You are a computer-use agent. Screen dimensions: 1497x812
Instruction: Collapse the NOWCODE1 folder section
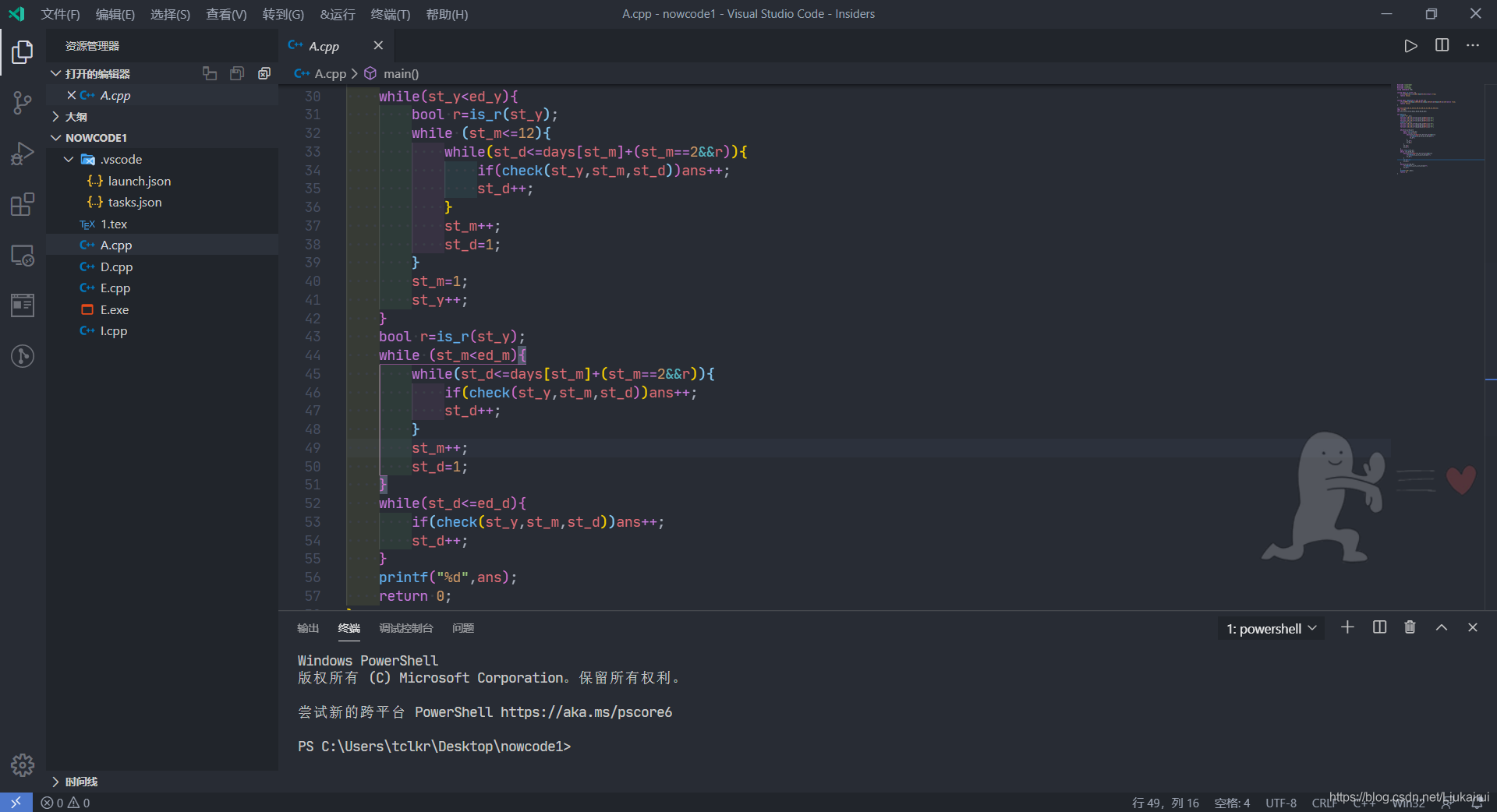pyautogui.click(x=55, y=137)
